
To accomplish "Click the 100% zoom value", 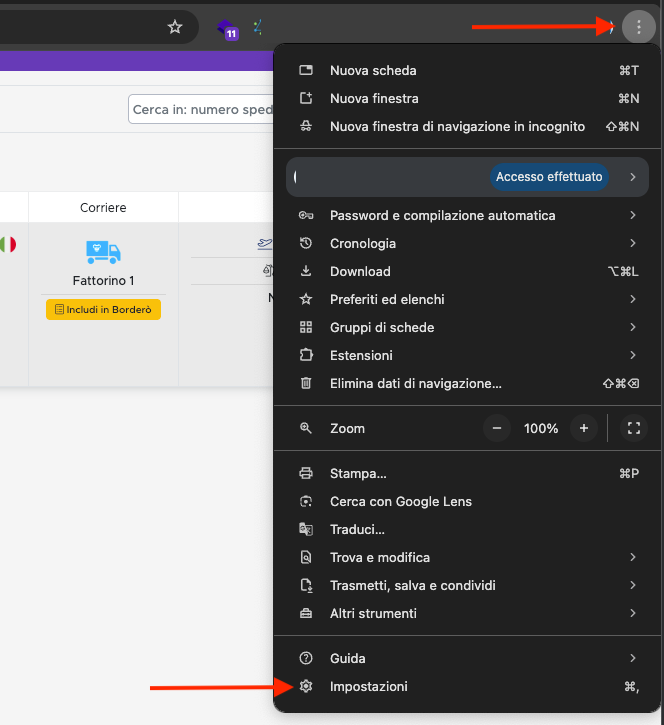I will 541,428.
